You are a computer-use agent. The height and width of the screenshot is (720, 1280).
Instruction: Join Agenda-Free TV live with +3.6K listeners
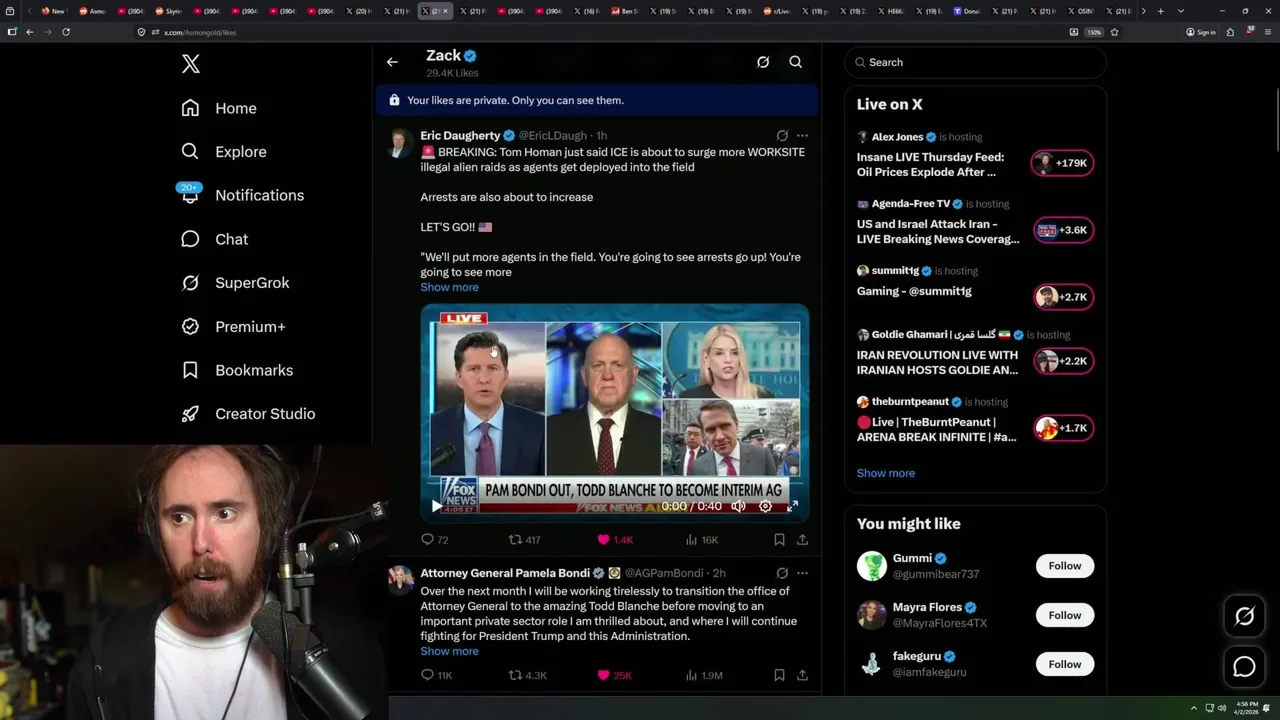tap(1063, 230)
